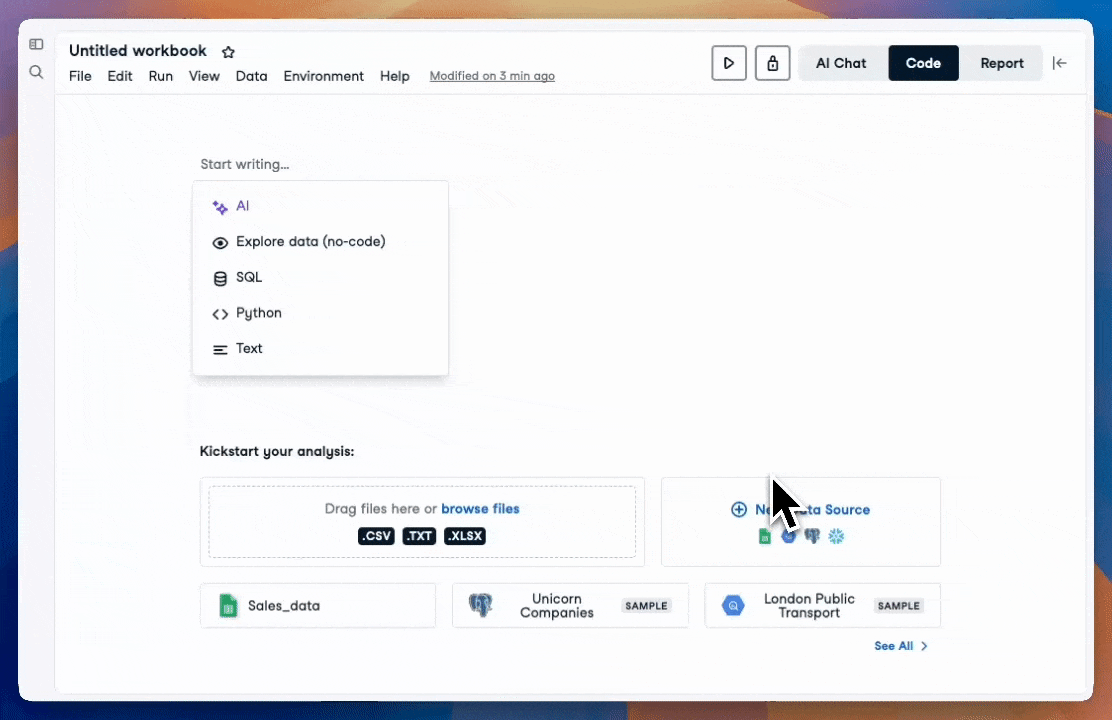Switch to the AI Chat tab
This screenshot has height=720, width=1112.
(841, 63)
